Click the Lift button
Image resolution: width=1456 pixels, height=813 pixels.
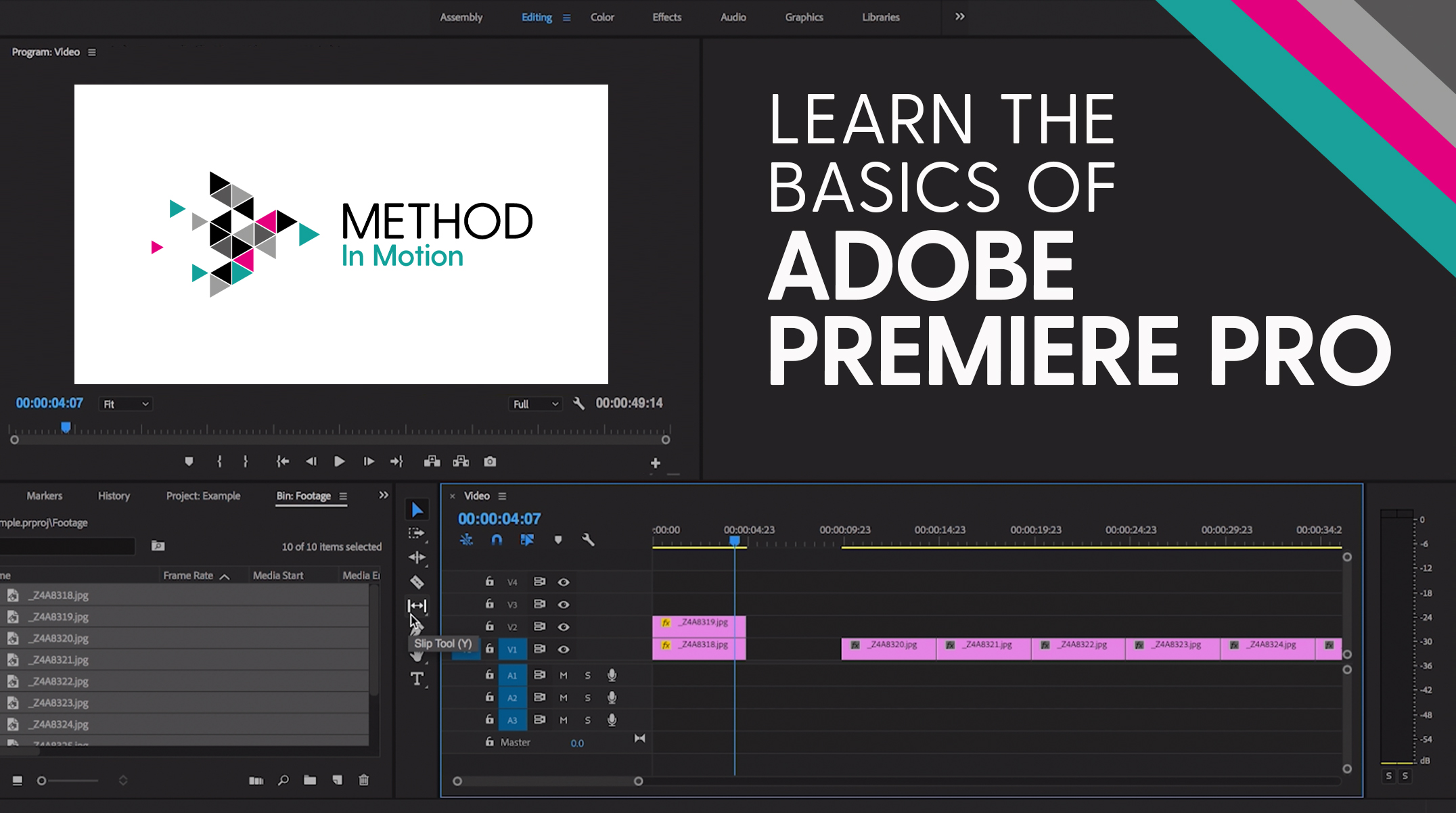pos(432,461)
